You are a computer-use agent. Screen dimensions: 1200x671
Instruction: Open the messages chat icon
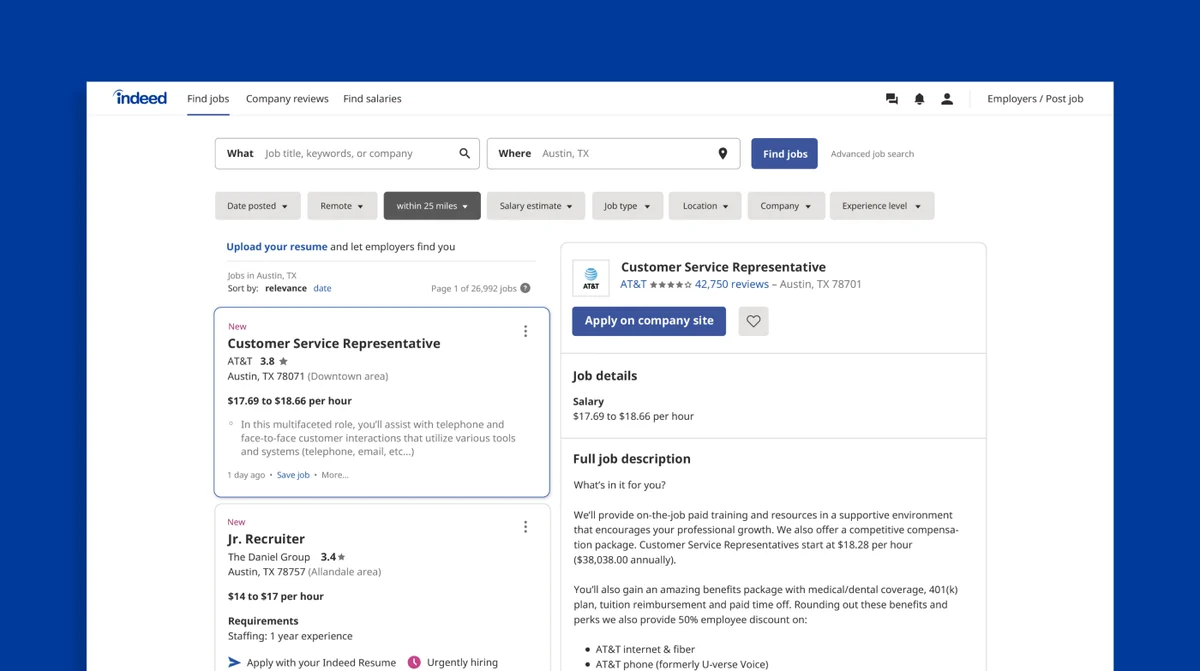tap(892, 99)
